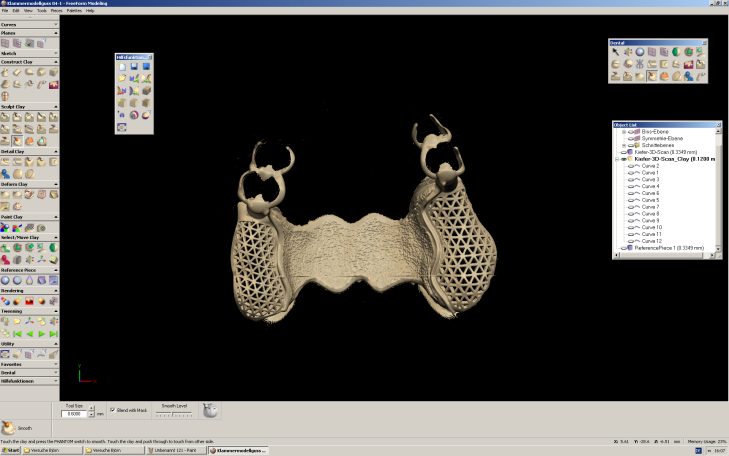Click the Windows Start button

(x=12, y=451)
